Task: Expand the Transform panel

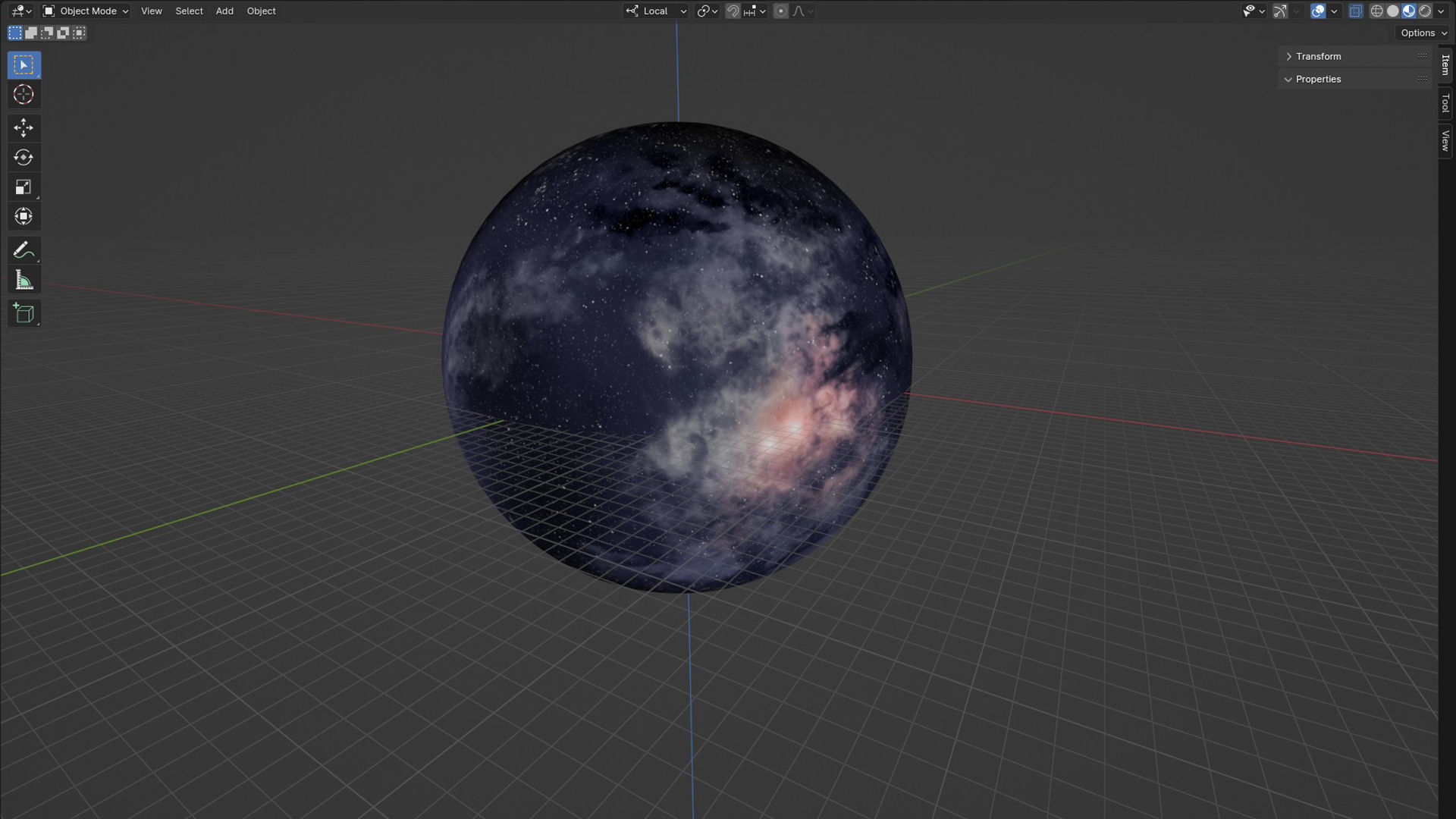Action: pyautogui.click(x=1354, y=56)
